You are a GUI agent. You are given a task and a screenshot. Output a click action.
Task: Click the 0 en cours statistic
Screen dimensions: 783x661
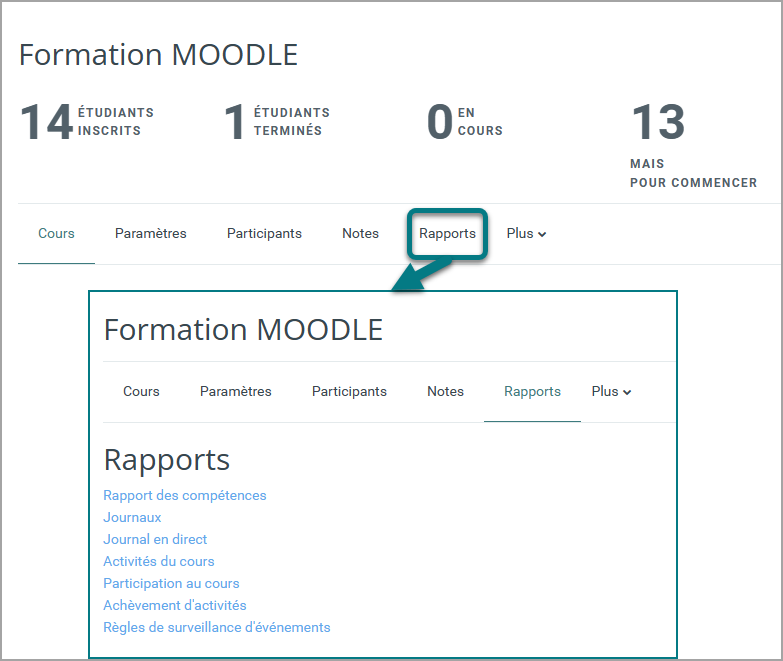[x=465, y=121]
